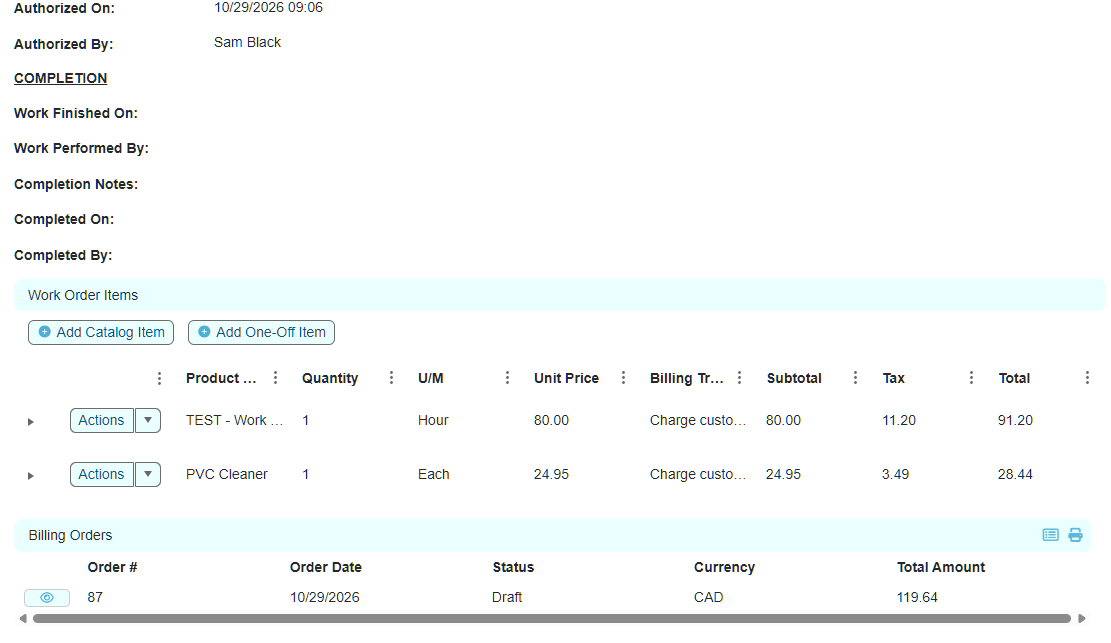The width and height of the screenshot is (1111, 643).
Task: Click the Draft status cell
Action: tap(507, 598)
